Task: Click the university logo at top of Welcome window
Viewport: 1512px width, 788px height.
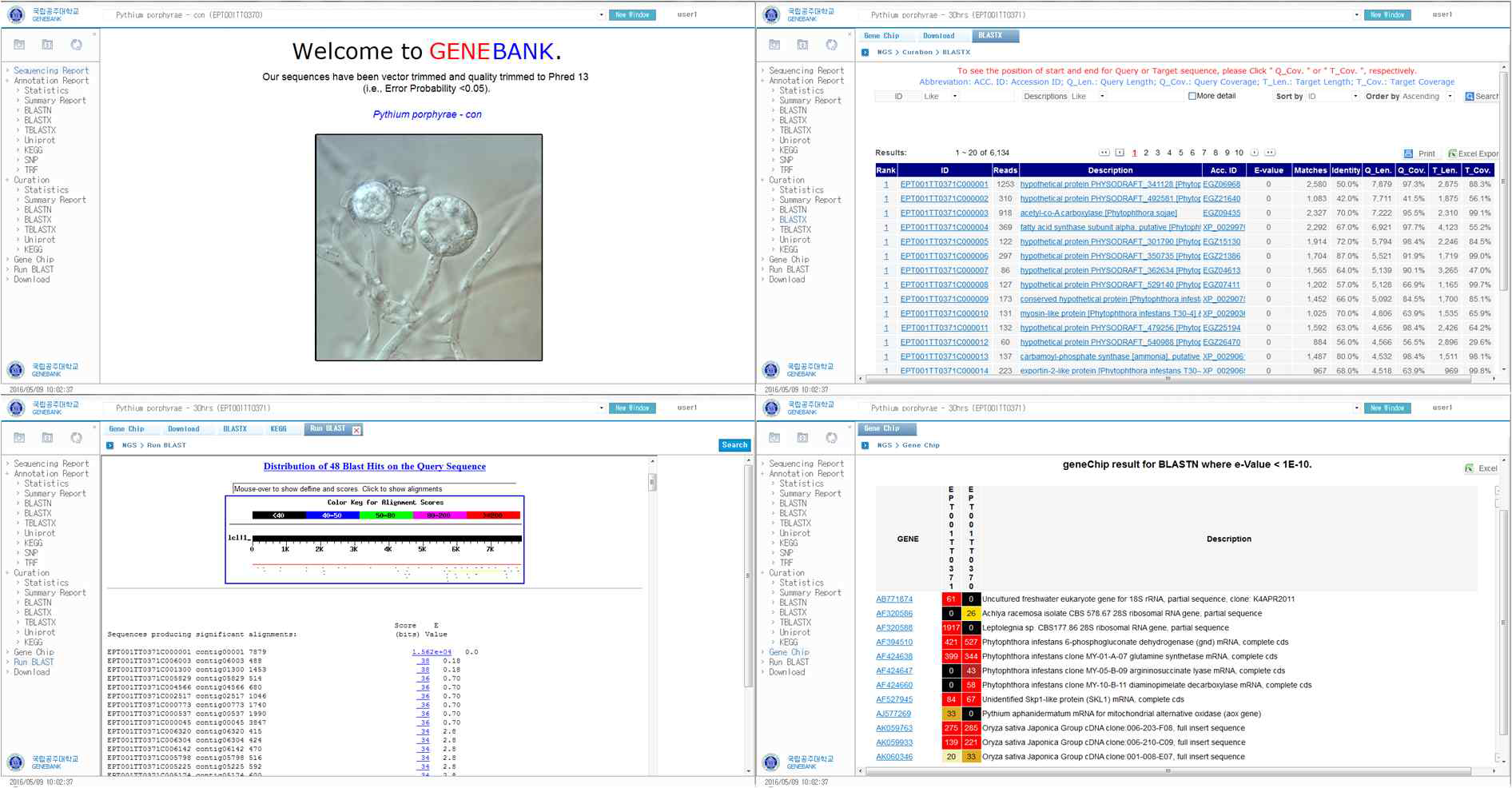Action: click(16, 14)
